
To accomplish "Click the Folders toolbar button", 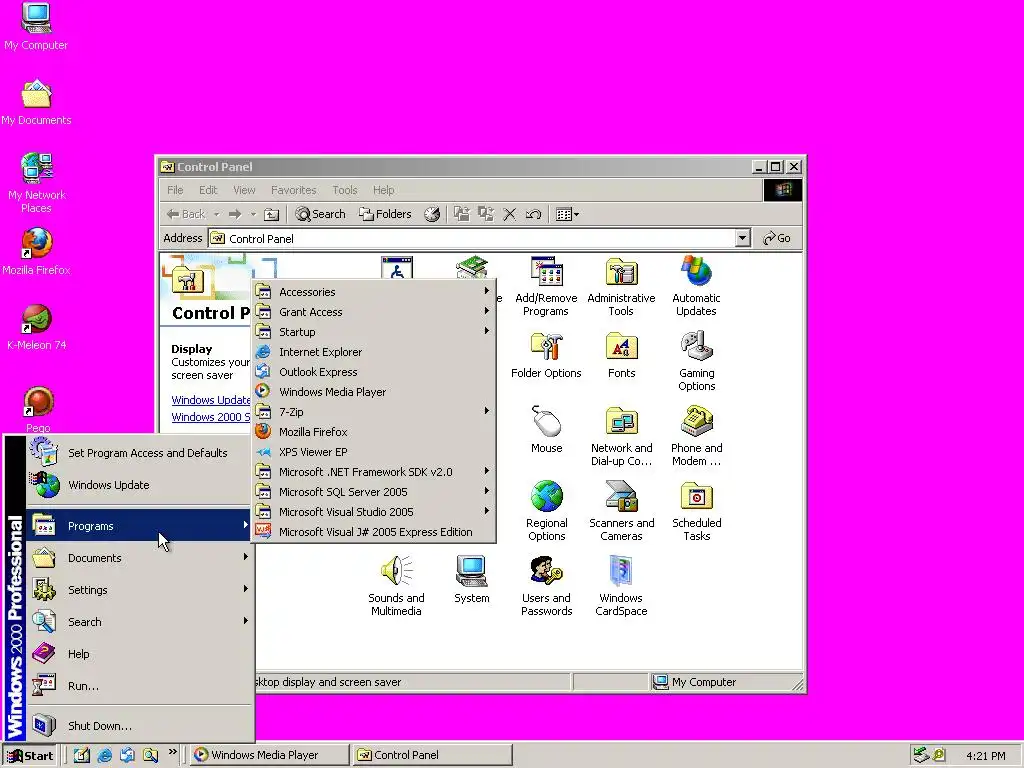I will (x=385, y=214).
